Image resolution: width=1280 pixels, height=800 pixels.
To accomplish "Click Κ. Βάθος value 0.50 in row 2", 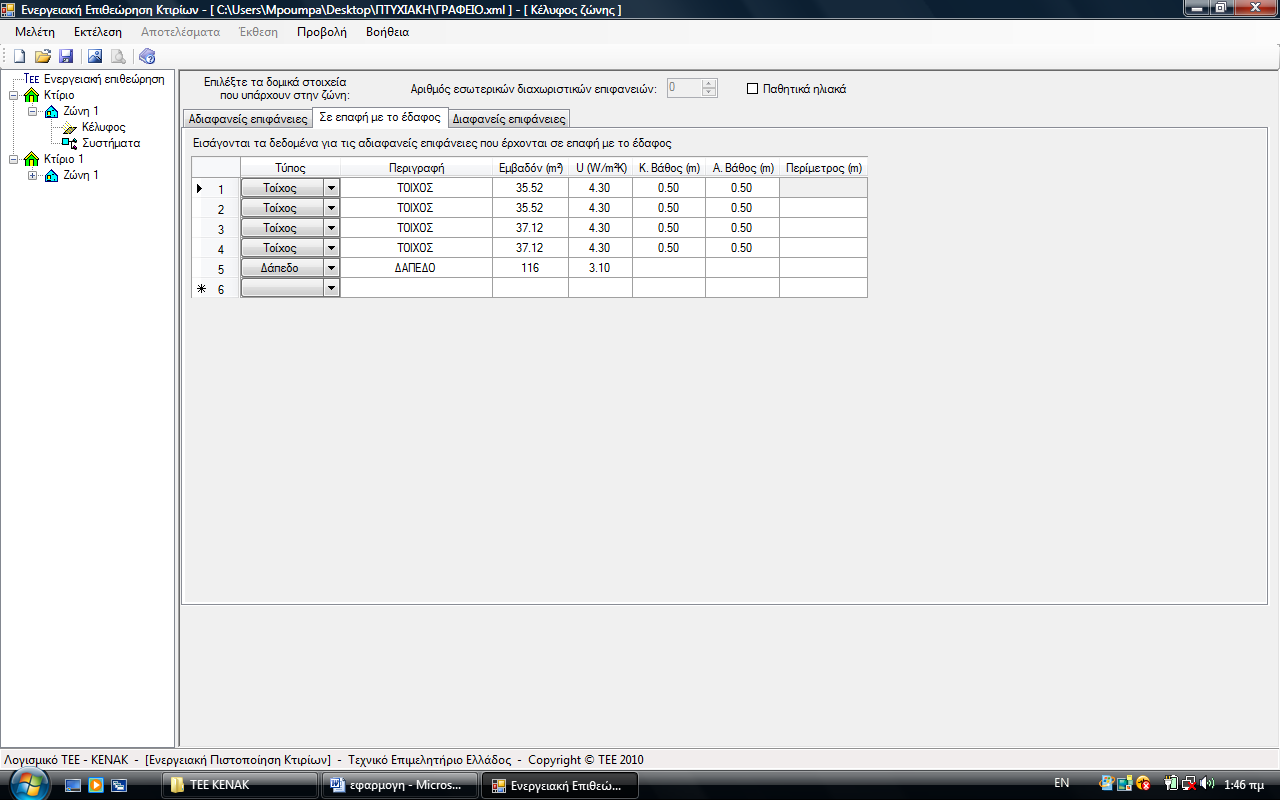I will coord(669,208).
